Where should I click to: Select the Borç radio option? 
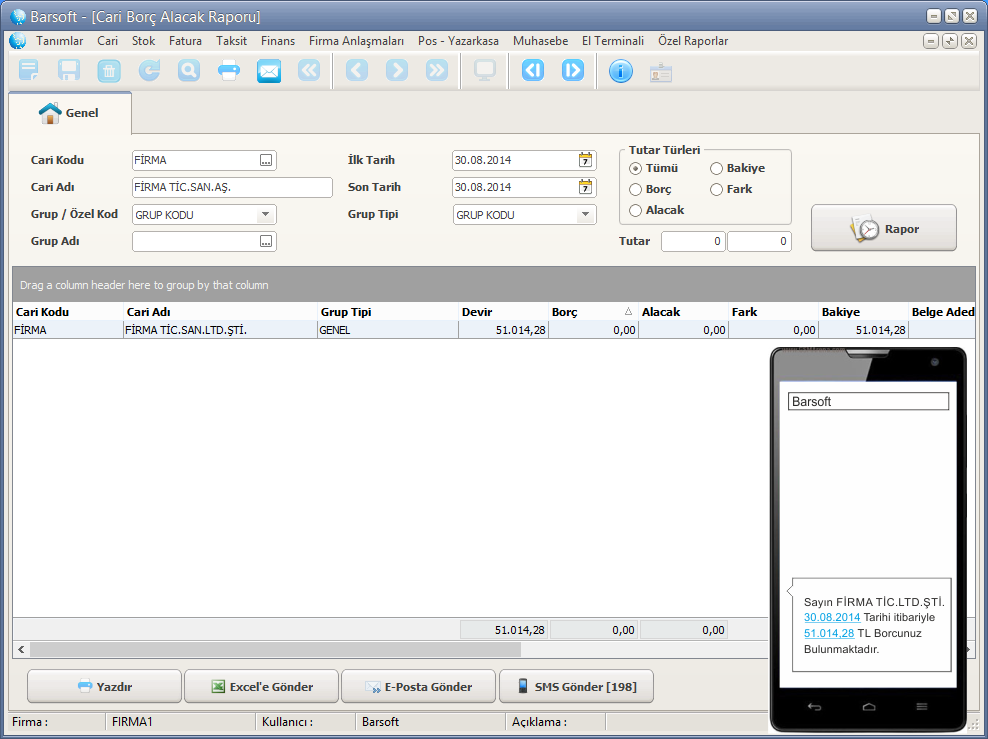click(x=636, y=189)
